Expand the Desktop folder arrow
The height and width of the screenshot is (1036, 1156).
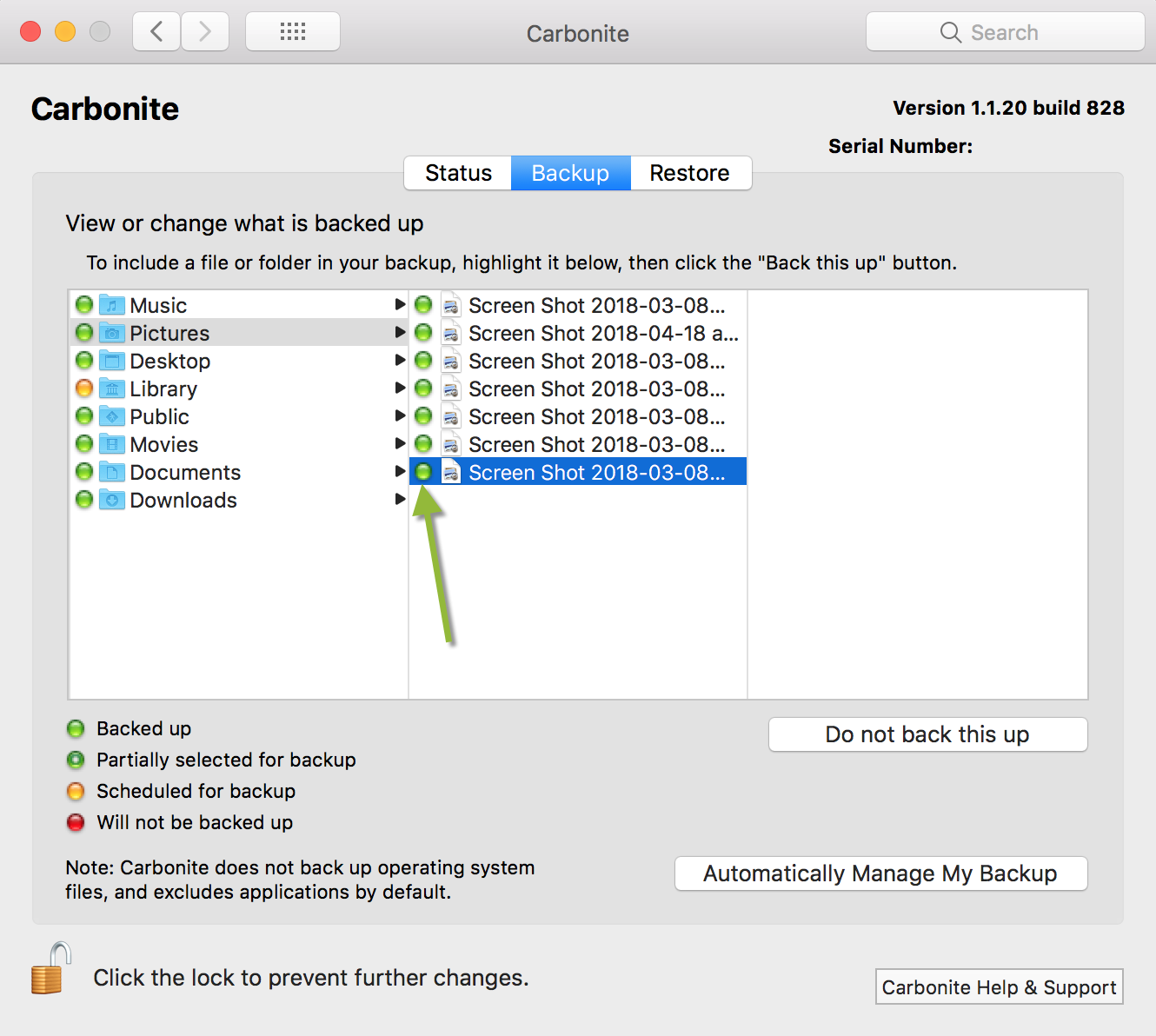click(x=400, y=361)
